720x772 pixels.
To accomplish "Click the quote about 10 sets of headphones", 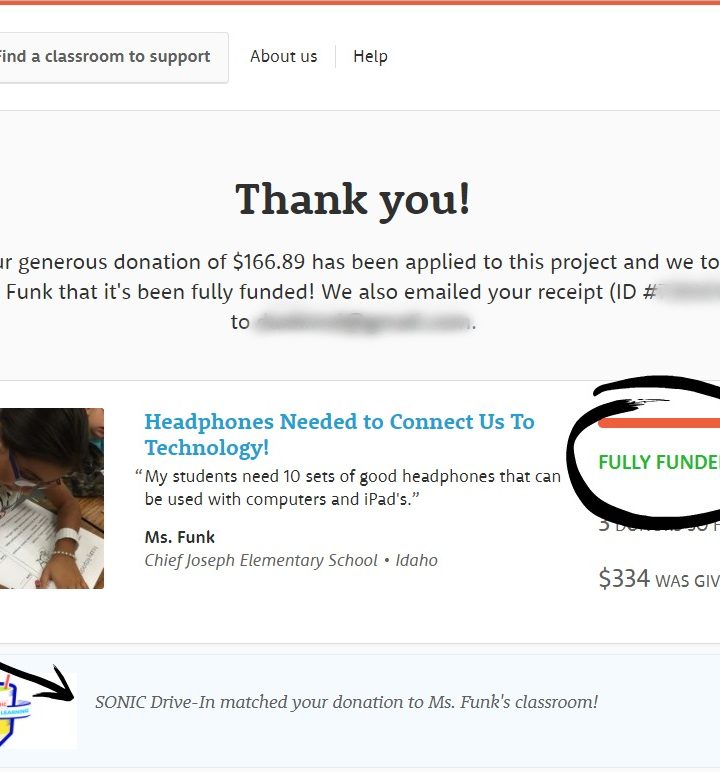I will tap(348, 488).
